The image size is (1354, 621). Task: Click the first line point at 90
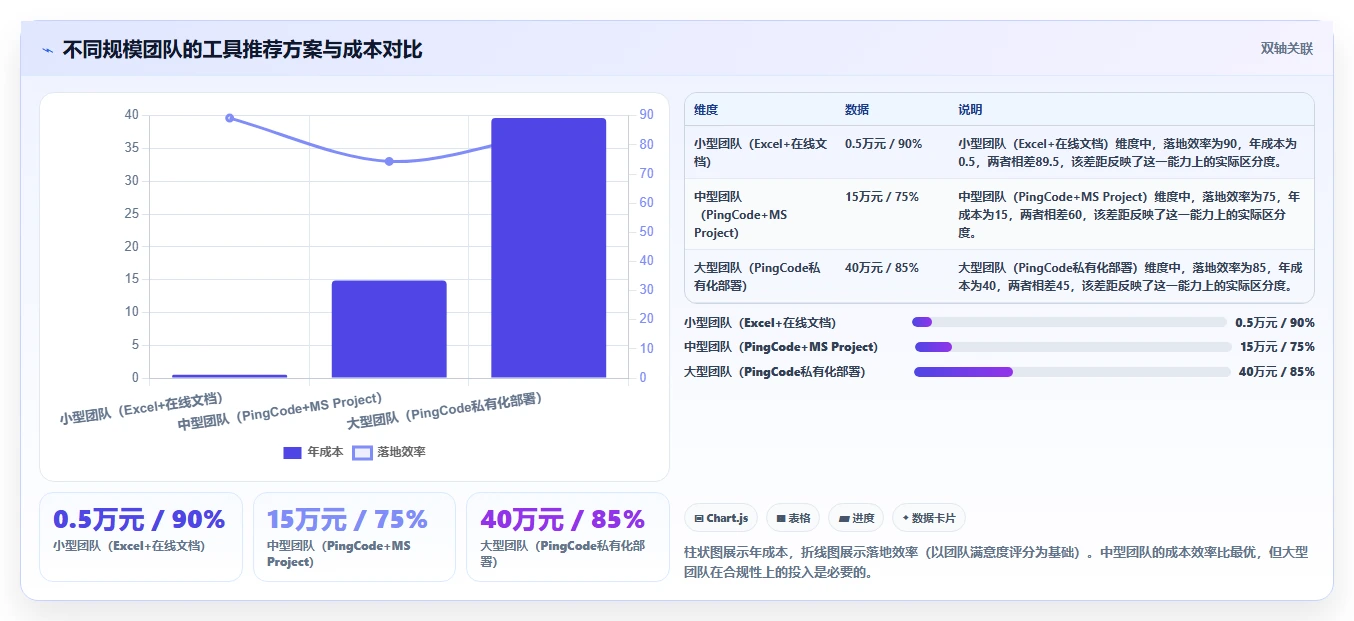[x=229, y=118]
